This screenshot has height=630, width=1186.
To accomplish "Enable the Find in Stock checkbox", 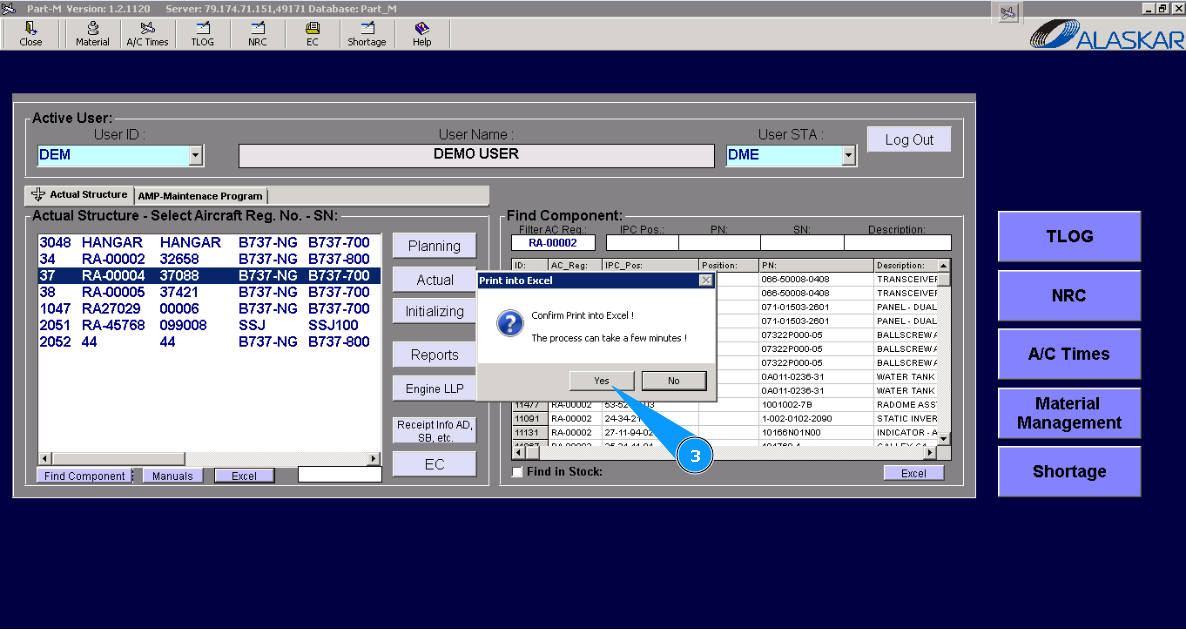I will (x=517, y=472).
